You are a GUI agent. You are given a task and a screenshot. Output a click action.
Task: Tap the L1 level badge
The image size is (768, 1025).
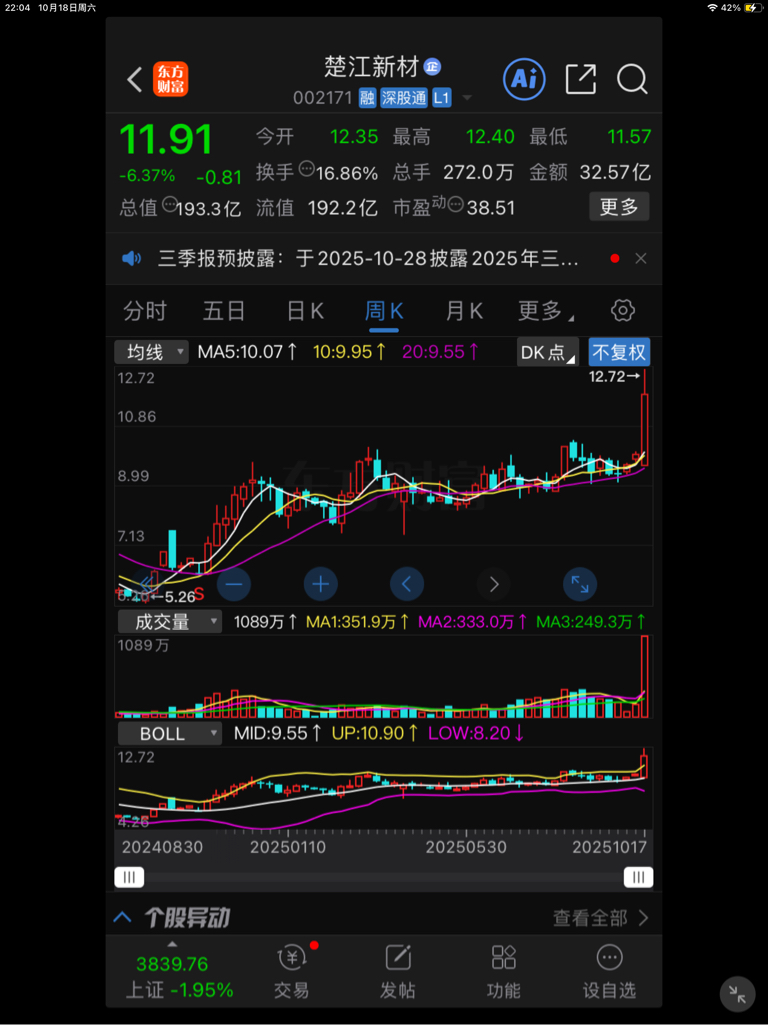click(441, 98)
